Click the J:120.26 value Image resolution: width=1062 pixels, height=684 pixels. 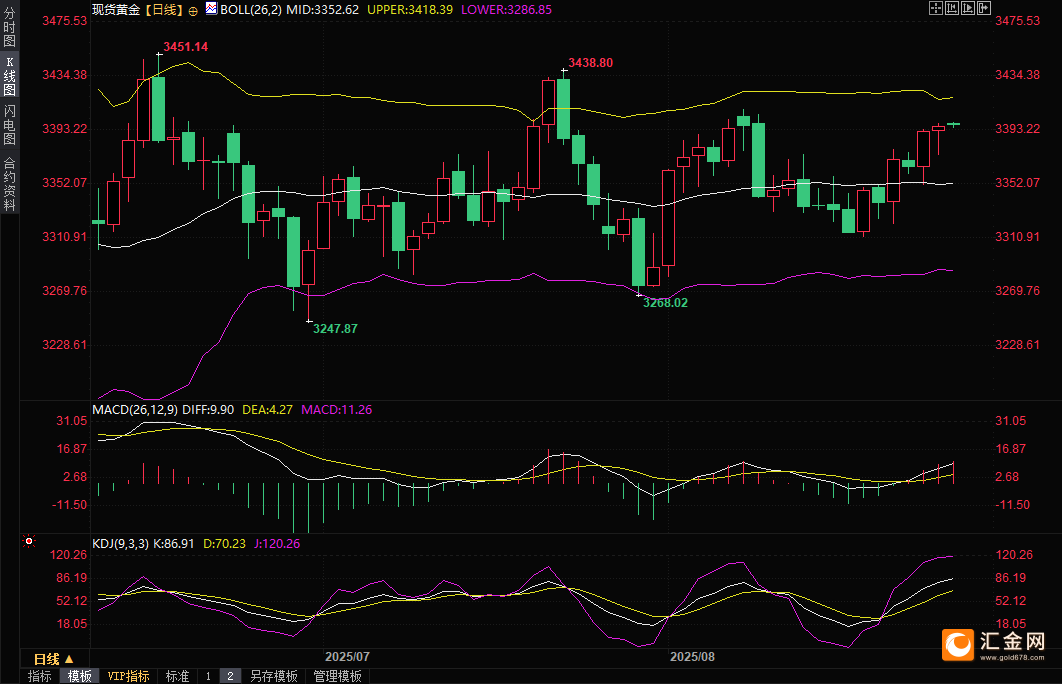pyautogui.click(x=277, y=544)
